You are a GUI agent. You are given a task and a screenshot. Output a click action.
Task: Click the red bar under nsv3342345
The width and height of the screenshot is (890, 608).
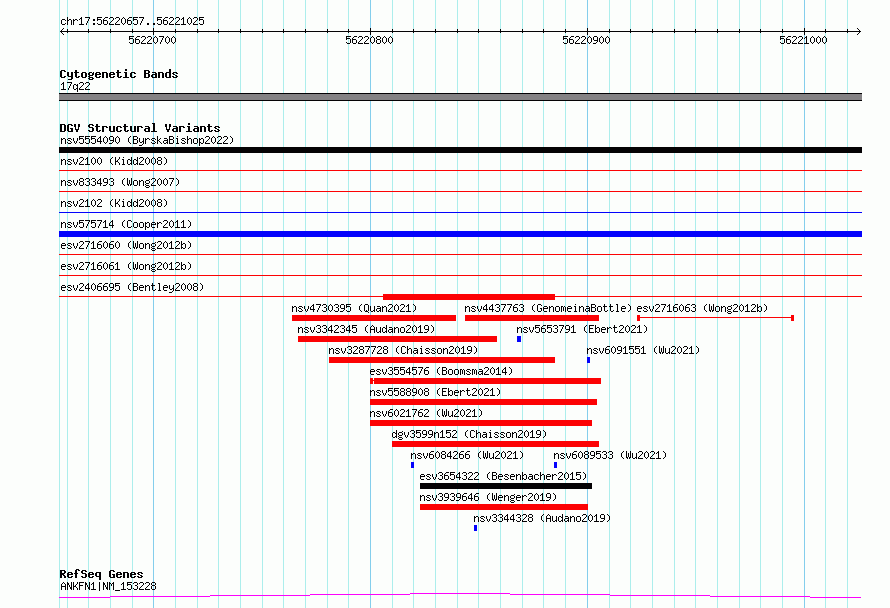click(397, 339)
